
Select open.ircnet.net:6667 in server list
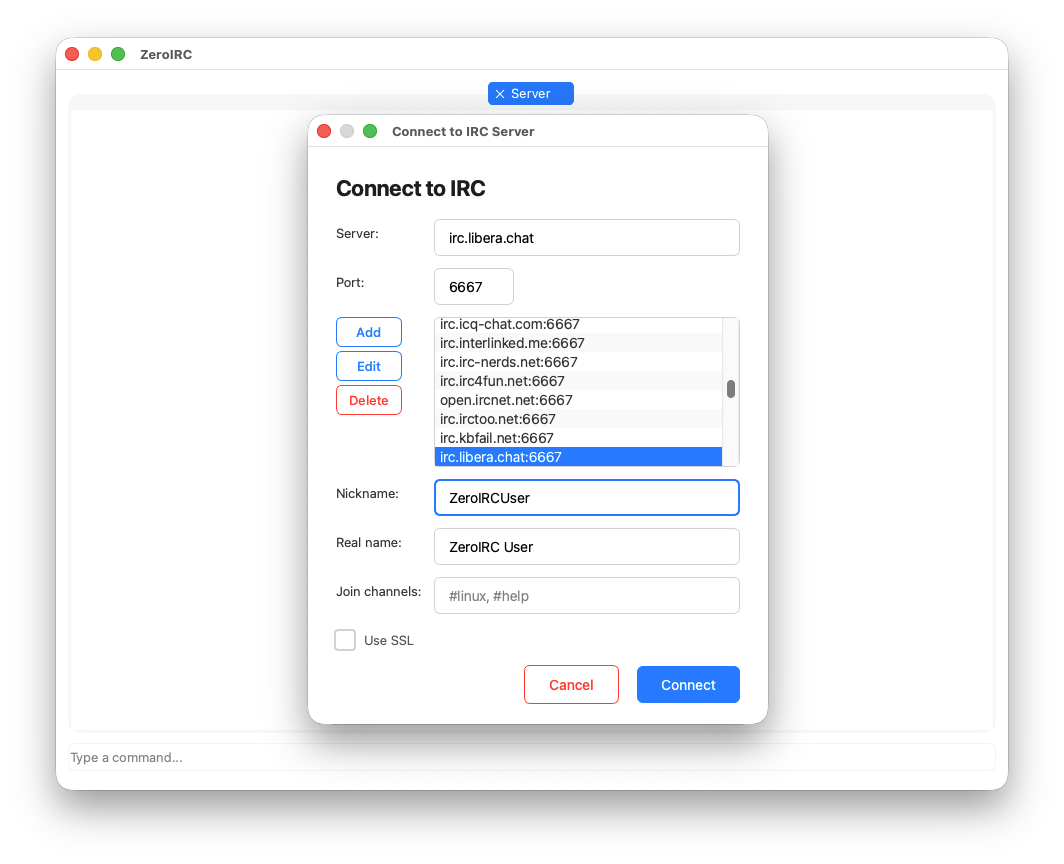(578, 400)
